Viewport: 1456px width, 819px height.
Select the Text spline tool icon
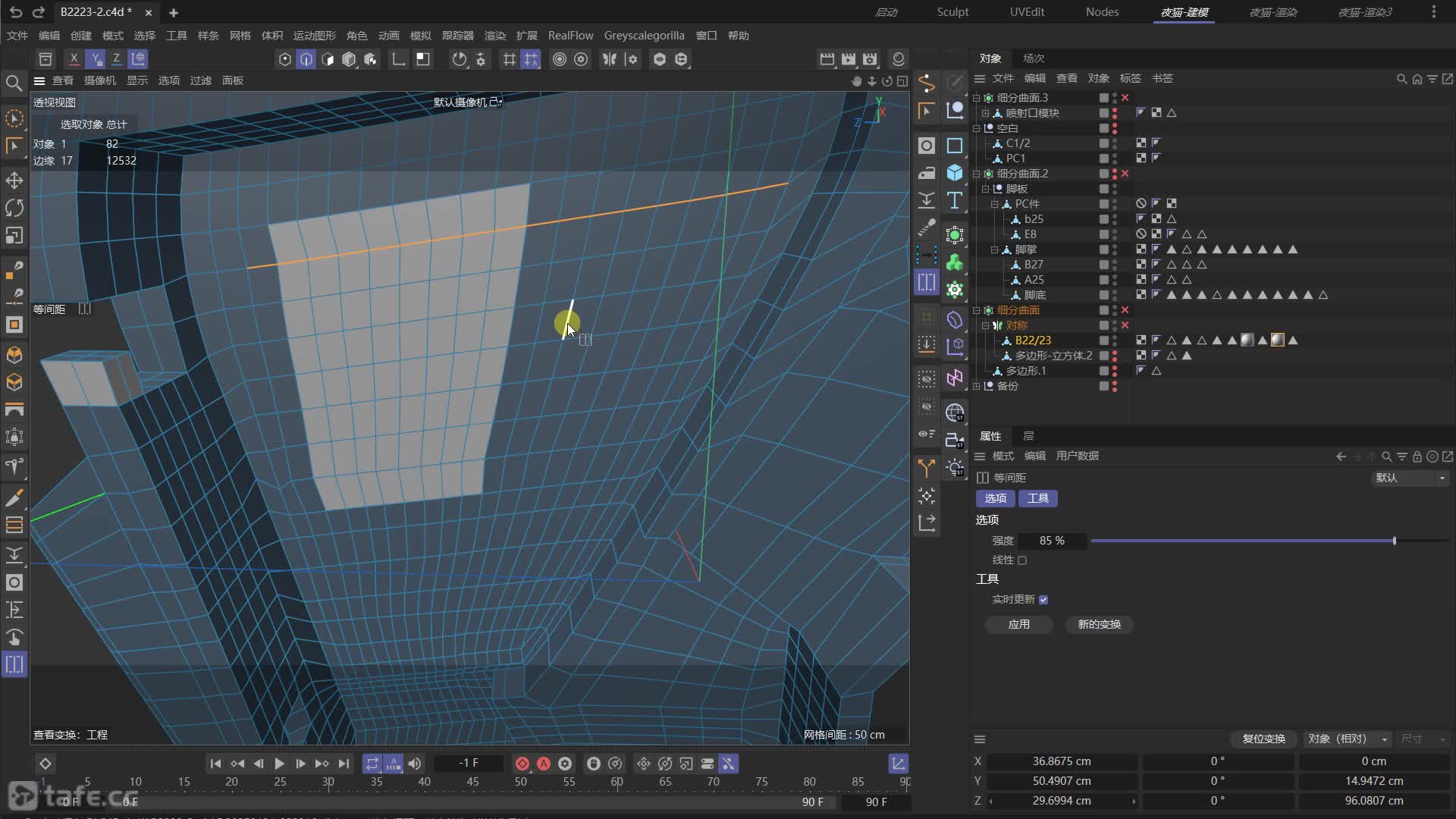click(x=955, y=200)
